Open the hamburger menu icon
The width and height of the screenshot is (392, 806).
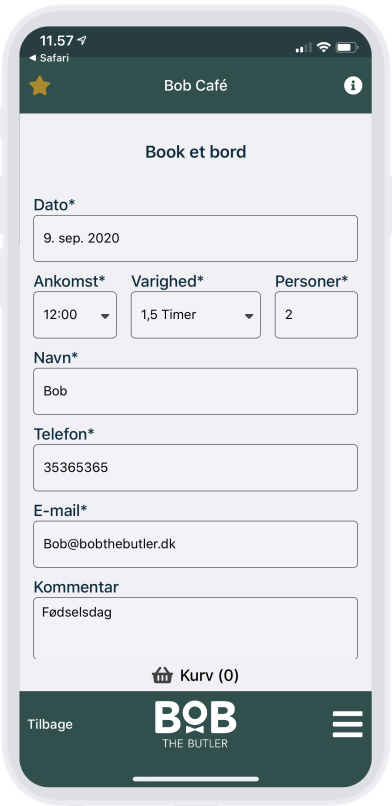point(347,724)
